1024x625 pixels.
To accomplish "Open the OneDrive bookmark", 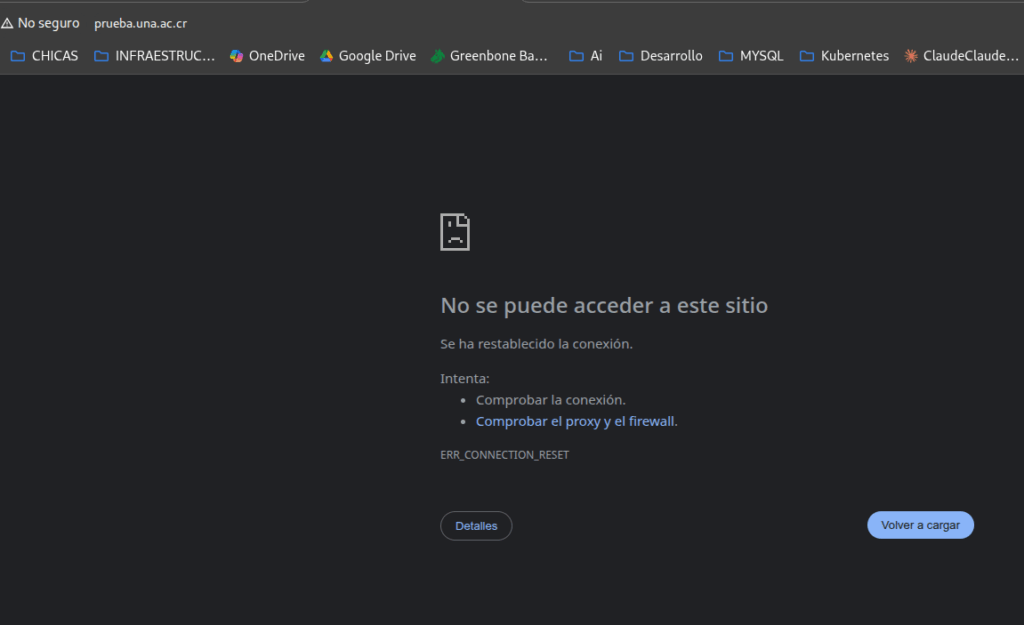I will tap(267, 56).
